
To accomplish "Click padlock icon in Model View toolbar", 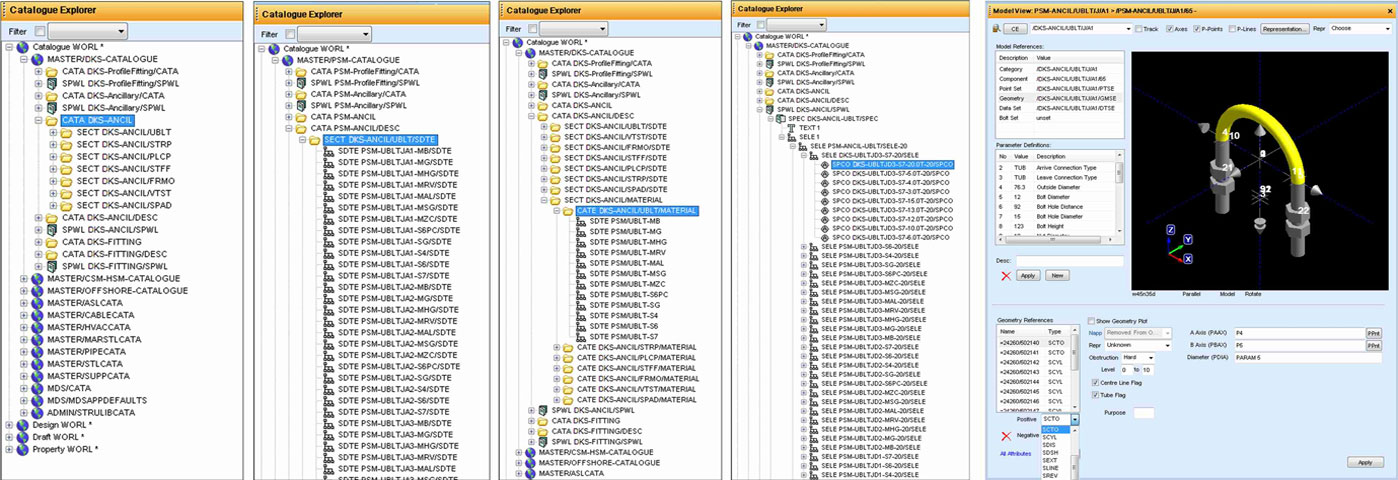I will point(998,29).
